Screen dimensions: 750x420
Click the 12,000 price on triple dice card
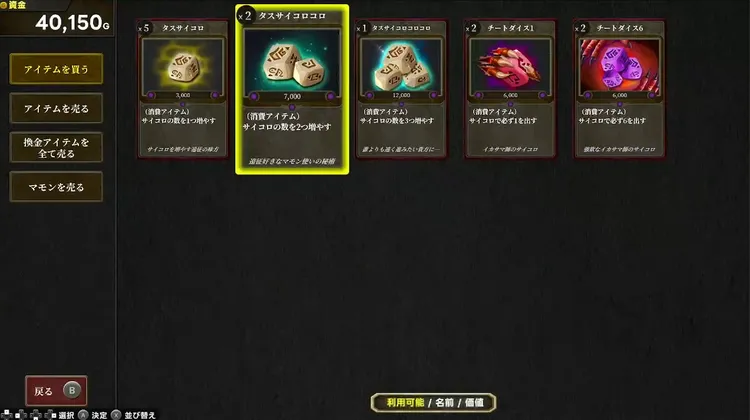401,95
